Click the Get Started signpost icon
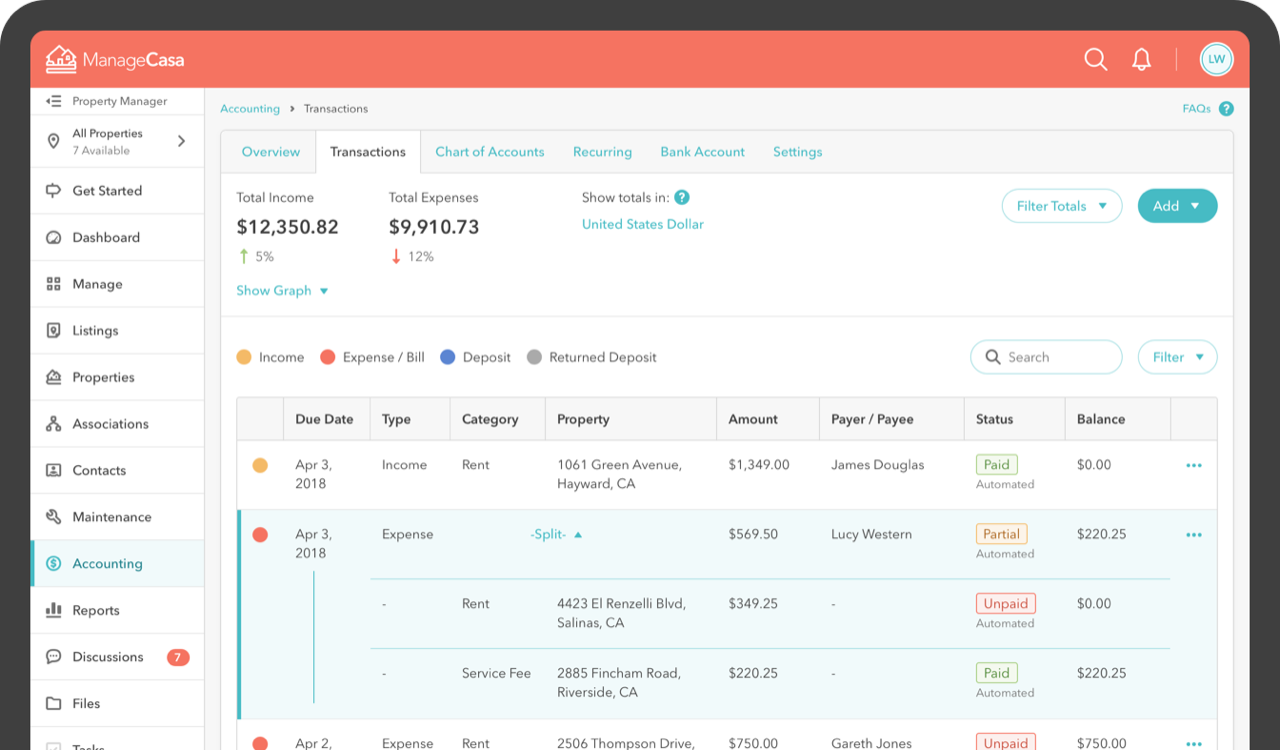Image resolution: width=1280 pixels, height=750 pixels. pos(54,191)
